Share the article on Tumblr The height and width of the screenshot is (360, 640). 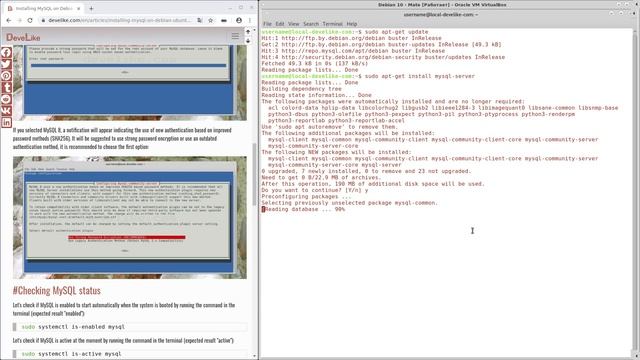point(6,87)
